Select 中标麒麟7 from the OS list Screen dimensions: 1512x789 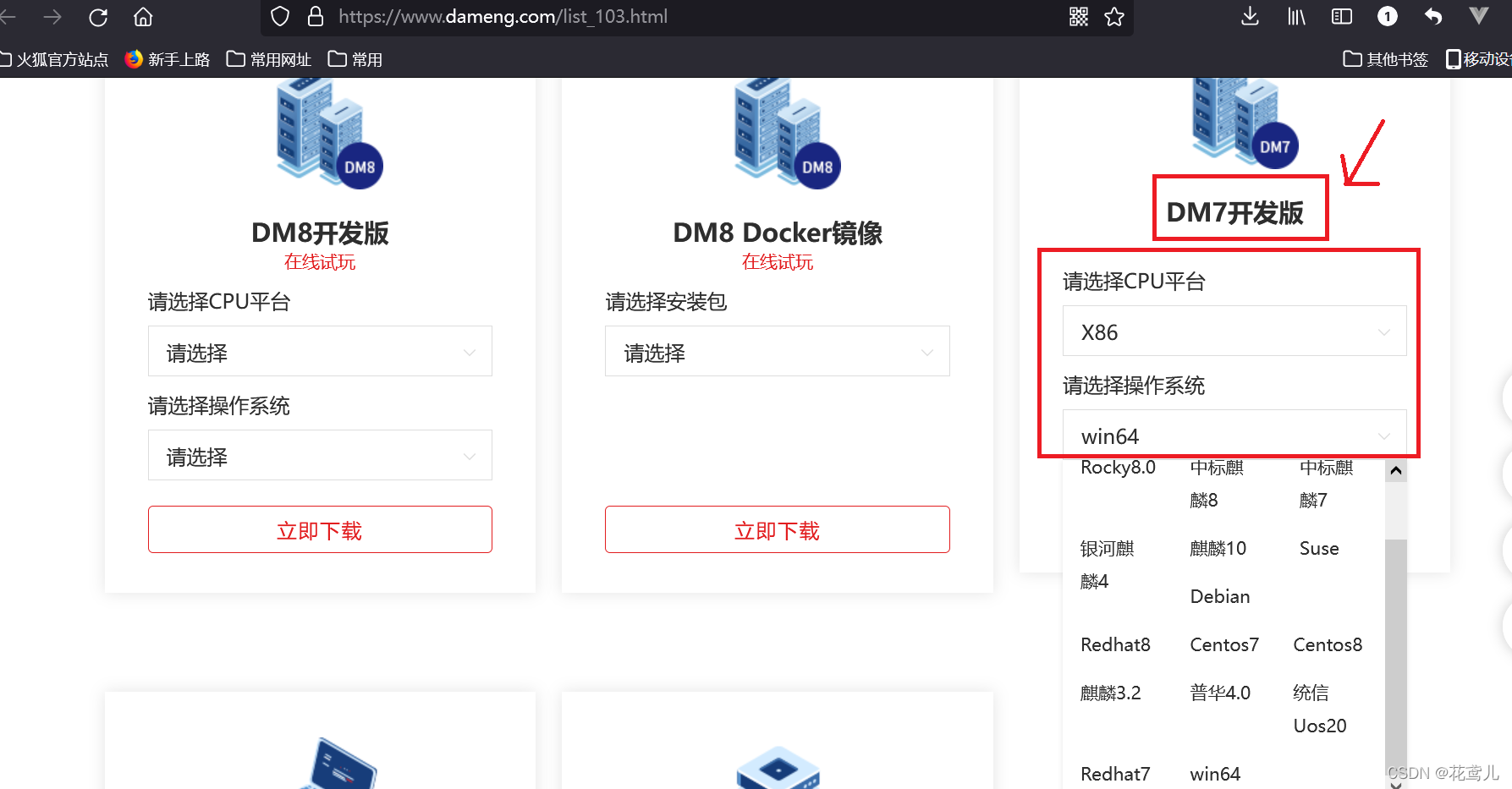[x=1326, y=484]
